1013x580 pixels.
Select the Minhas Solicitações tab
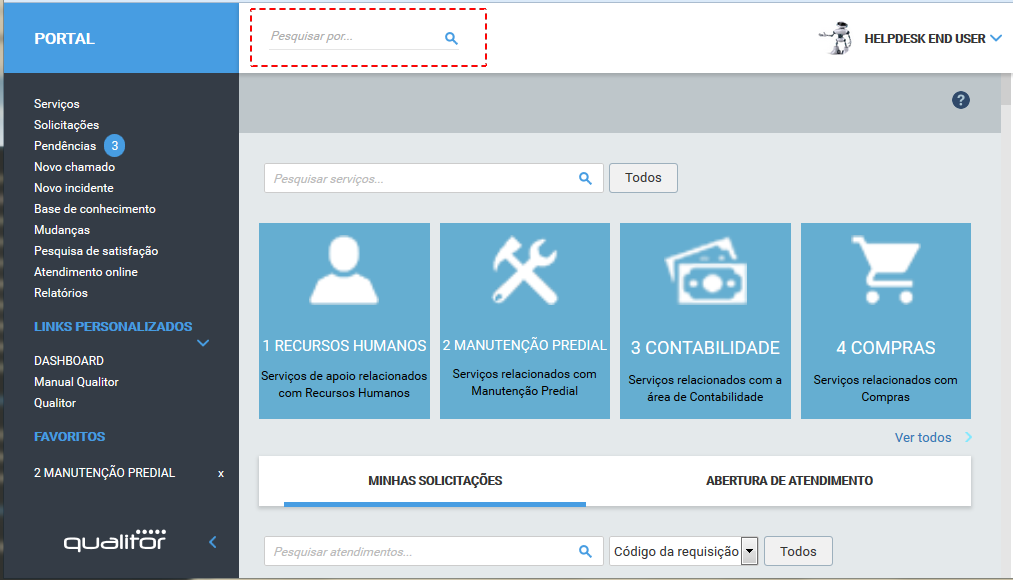(x=435, y=481)
